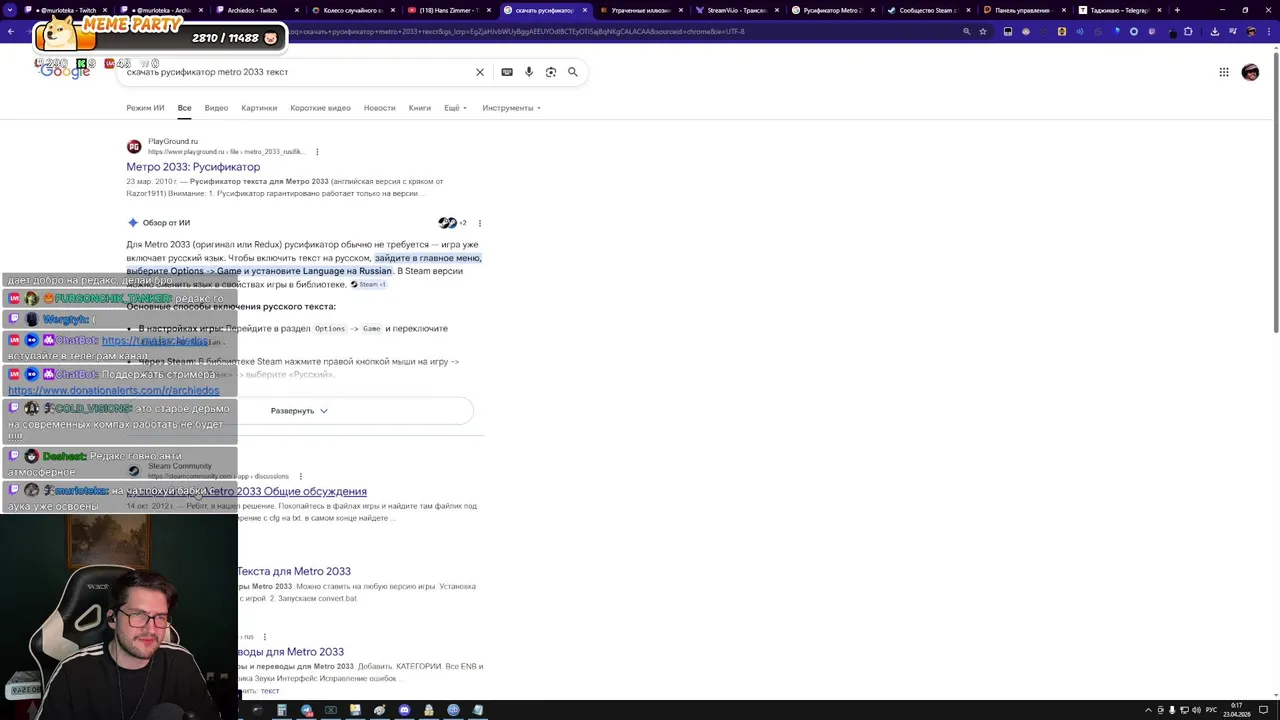This screenshot has height=720, width=1280.
Task: Open Короткие видео results tab
Action: pyautogui.click(x=320, y=108)
